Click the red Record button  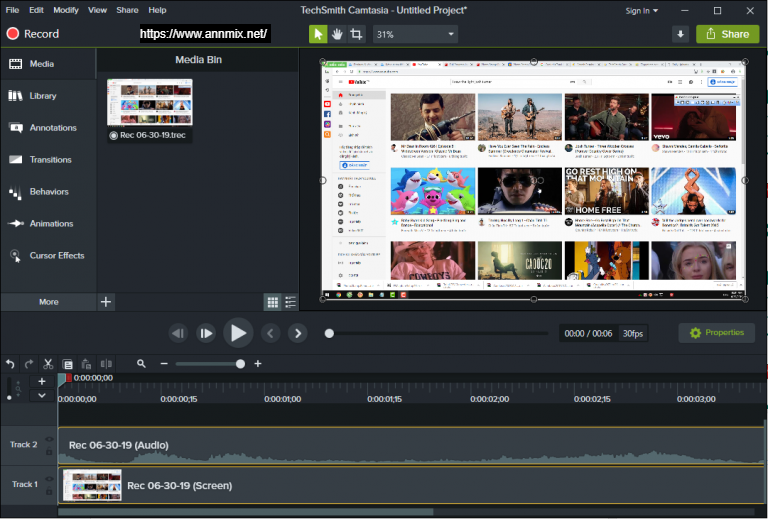click(33, 34)
